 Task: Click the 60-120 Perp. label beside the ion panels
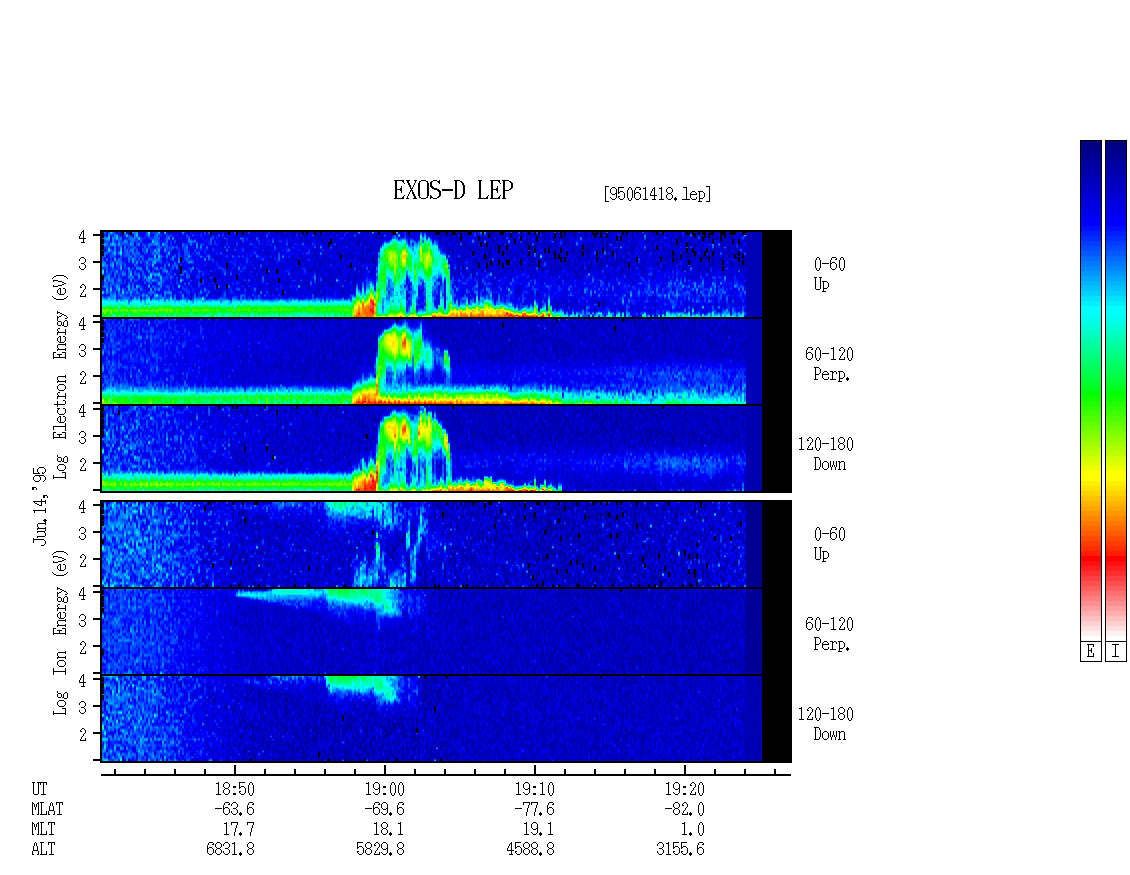(829, 634)
